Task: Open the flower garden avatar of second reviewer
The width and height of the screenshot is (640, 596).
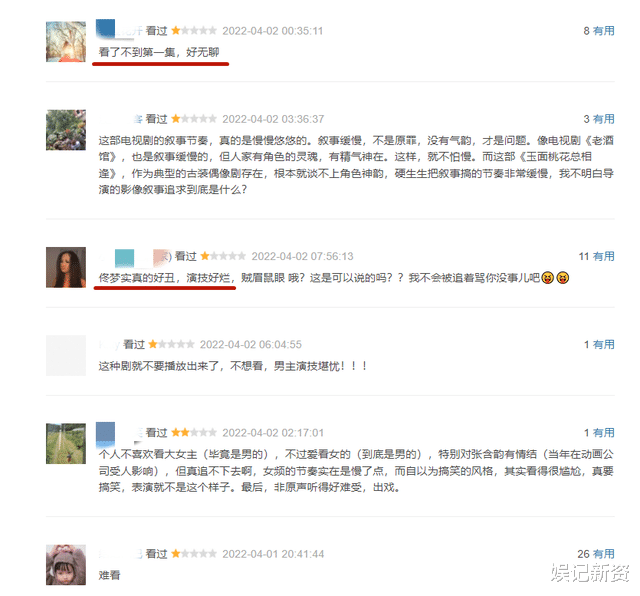Action: tap(66, 130)
